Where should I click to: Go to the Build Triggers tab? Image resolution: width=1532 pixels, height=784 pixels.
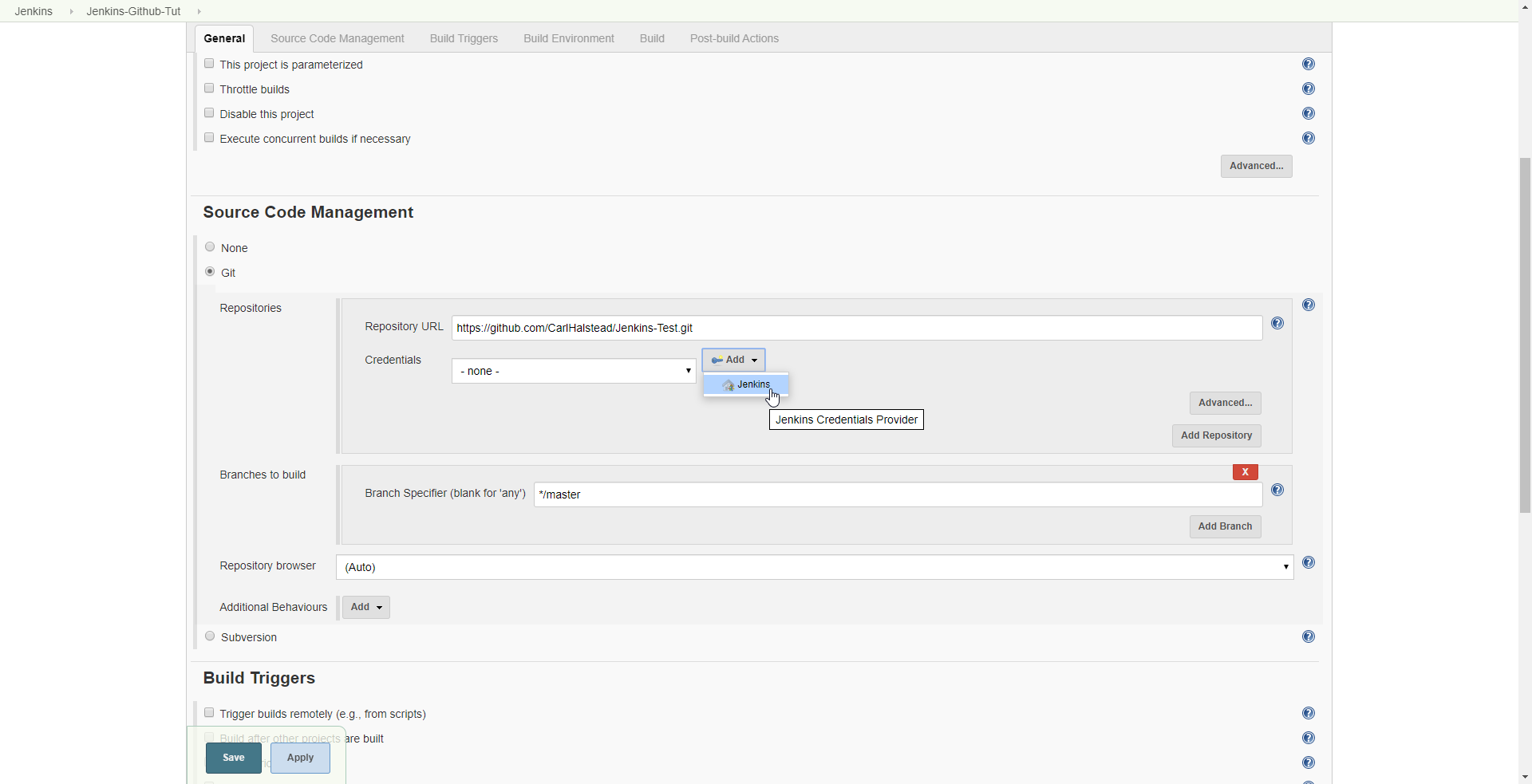pos(464,38)
